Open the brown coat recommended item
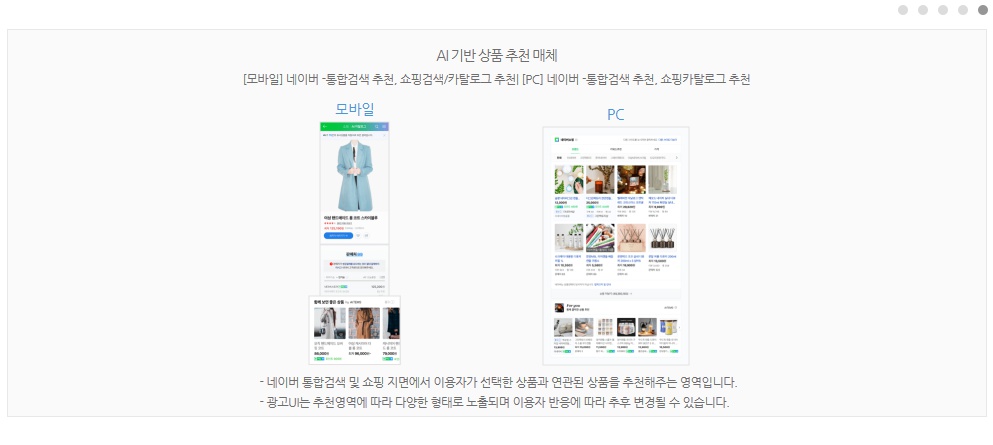993x445 pixels. pos(364,323)
